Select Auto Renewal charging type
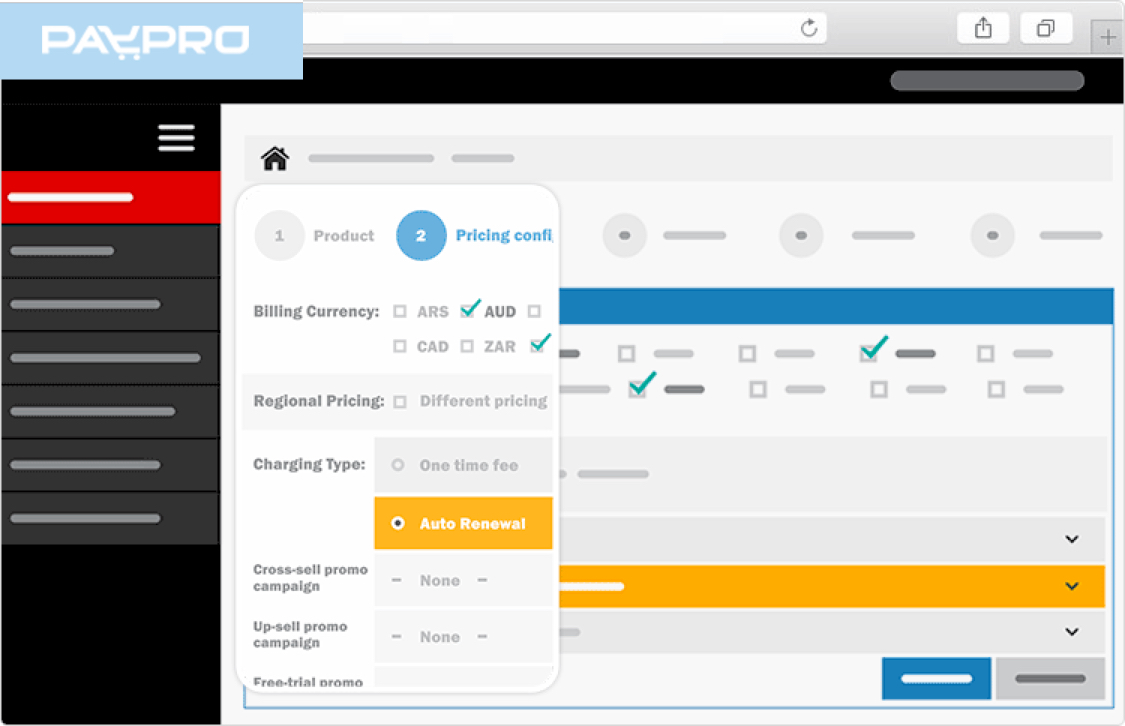Viewport: 1125px width, 726px height. click(463, 523)
